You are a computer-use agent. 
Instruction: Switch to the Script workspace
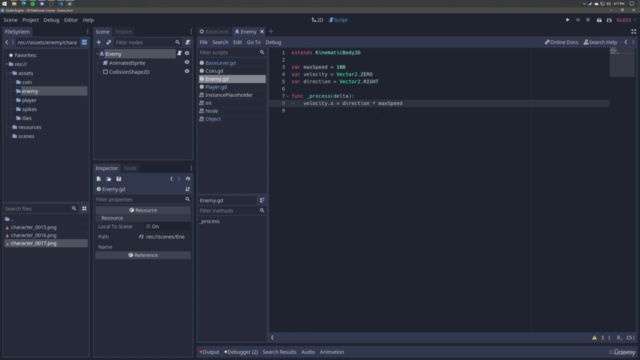[x=338, y=20]
